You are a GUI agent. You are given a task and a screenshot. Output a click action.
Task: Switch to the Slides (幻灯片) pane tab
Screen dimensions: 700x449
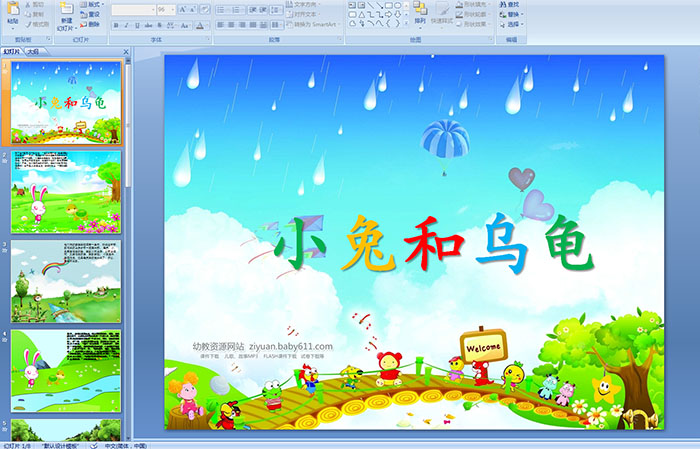pyautogui.click(x=12, y=50)
